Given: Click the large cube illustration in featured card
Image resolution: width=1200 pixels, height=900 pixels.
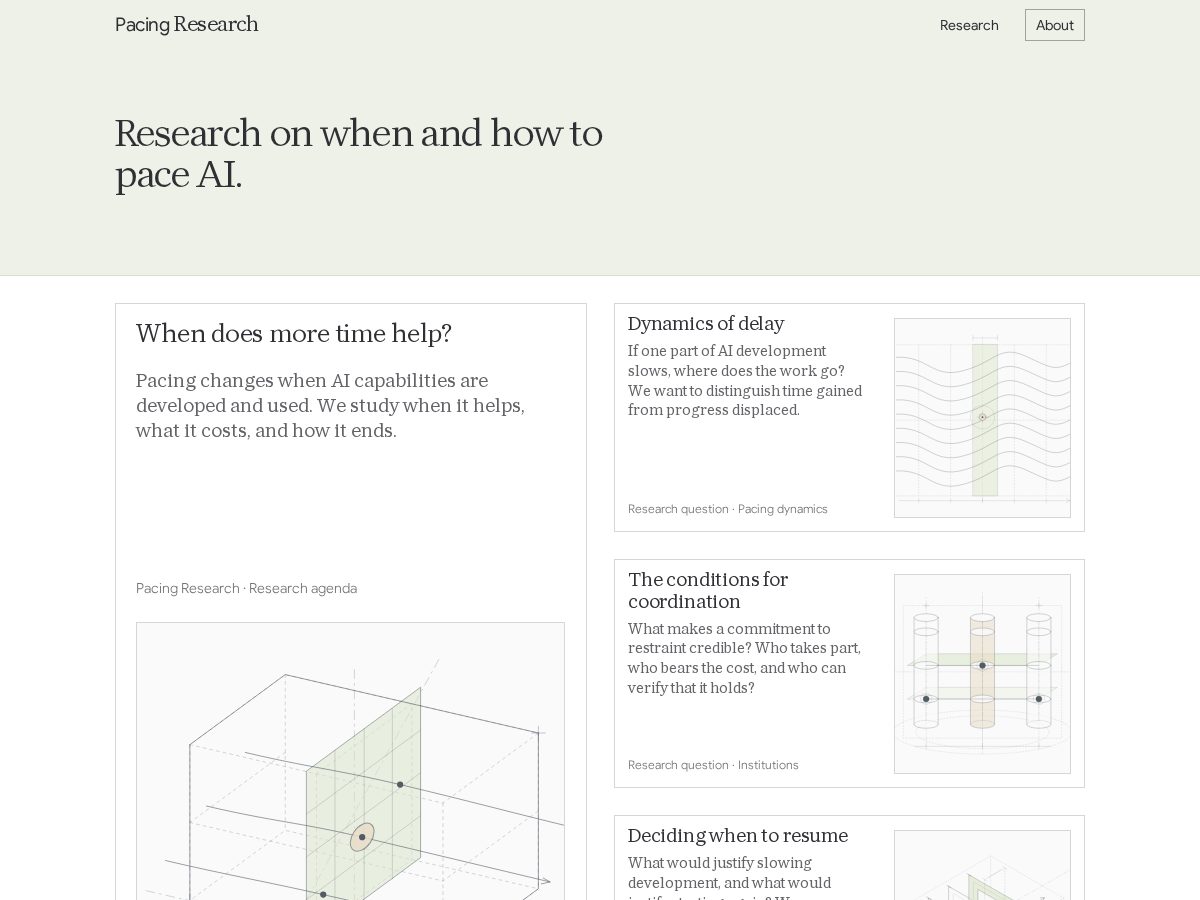Looking at the screenshot, I should (350, 761).
